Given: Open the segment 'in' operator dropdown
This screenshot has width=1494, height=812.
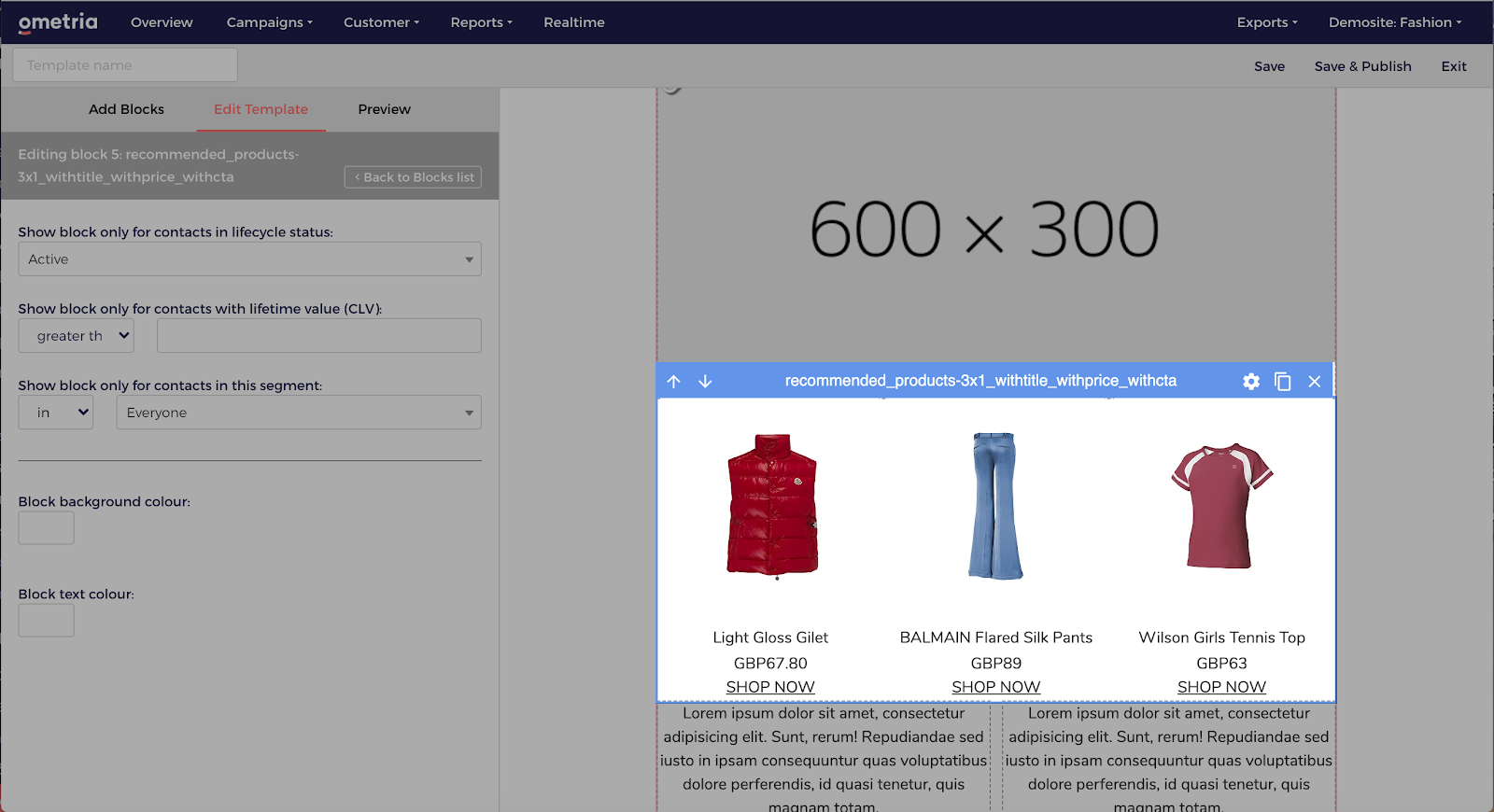Looking at the screenshot, I should coord(56,413).
